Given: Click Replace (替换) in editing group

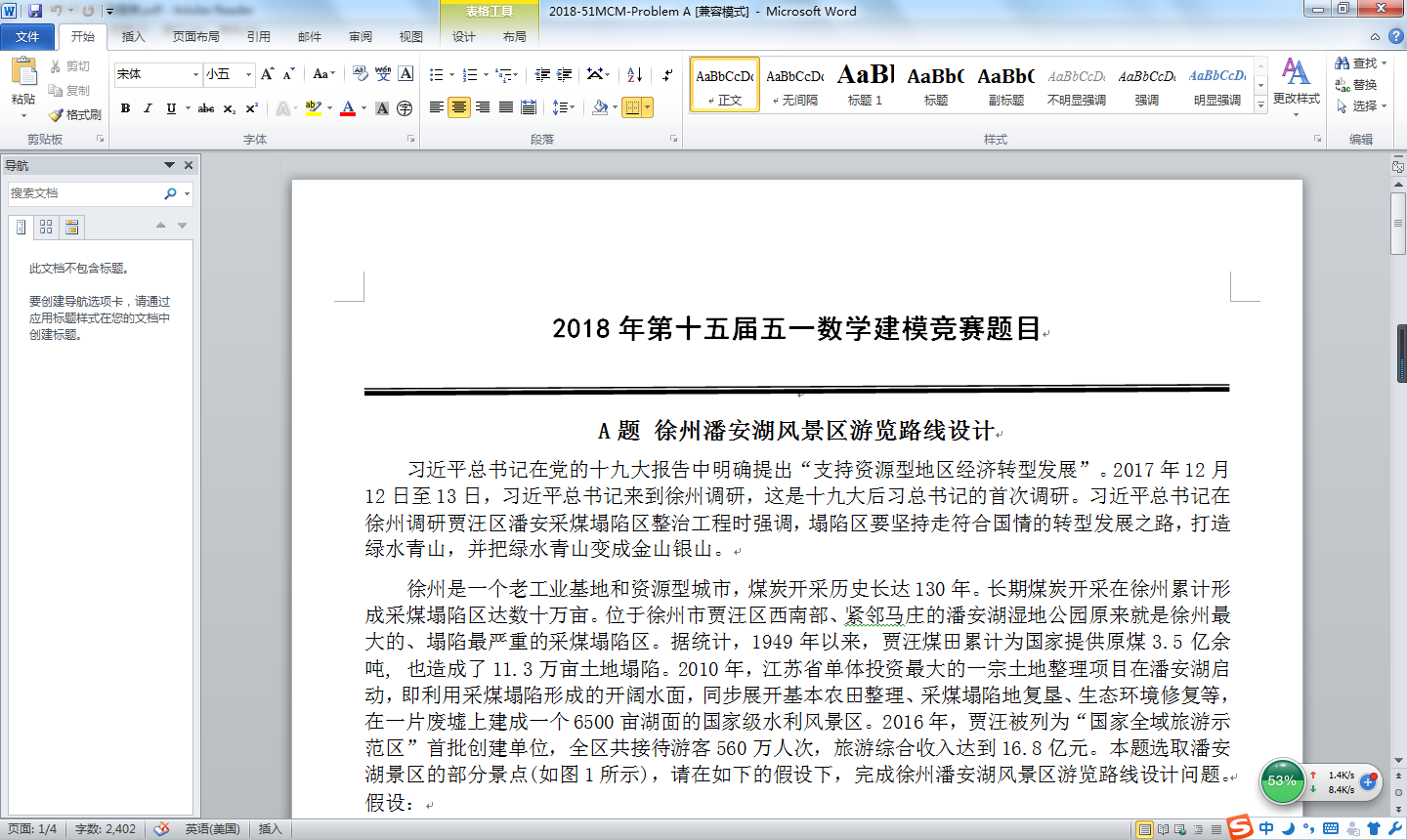Looking at the screenshot, I should coord(1355,85).
